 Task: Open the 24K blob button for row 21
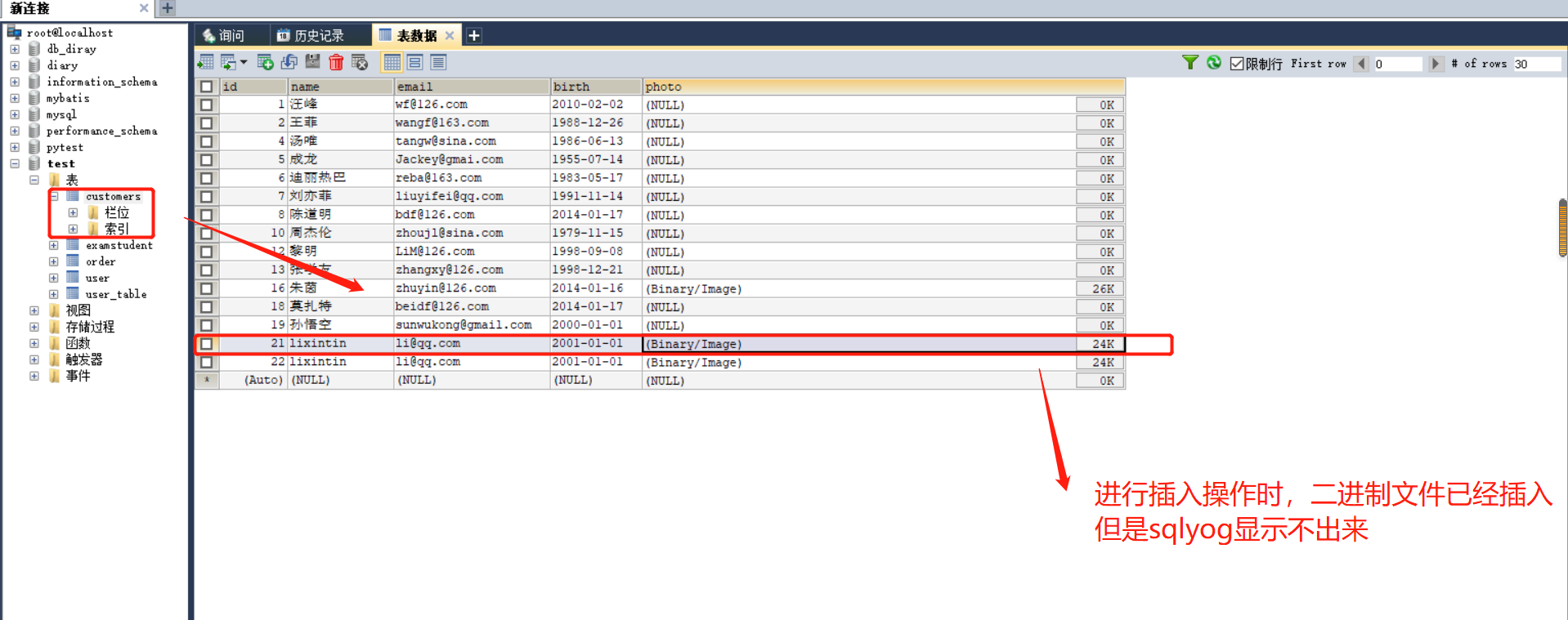click(1100, 344)
